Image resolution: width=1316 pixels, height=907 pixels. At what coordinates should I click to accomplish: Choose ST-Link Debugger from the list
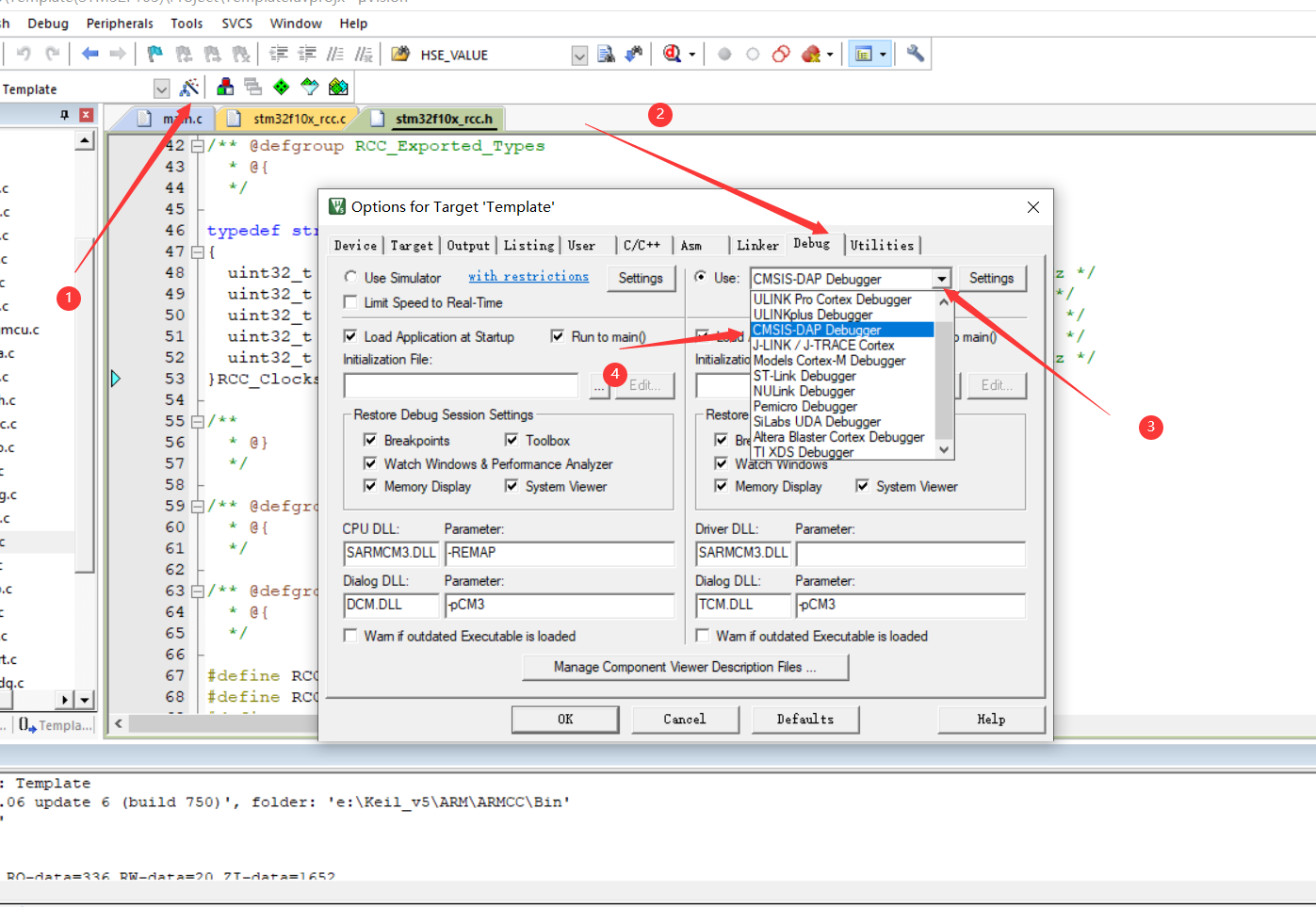(x=804, y=376)
